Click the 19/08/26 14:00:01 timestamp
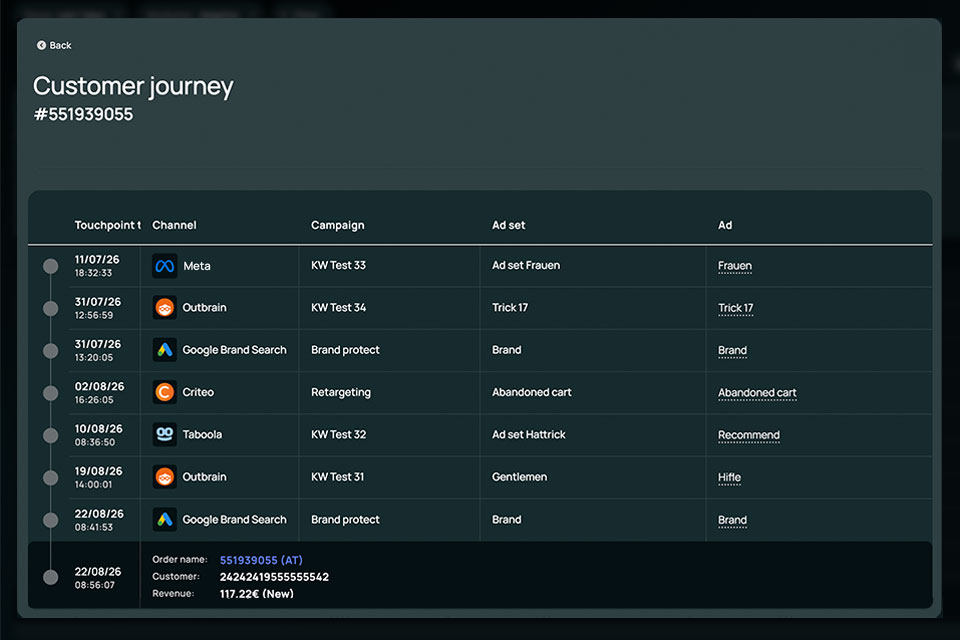960x640 pixels. pyautogui.click(x=99, y=477)
